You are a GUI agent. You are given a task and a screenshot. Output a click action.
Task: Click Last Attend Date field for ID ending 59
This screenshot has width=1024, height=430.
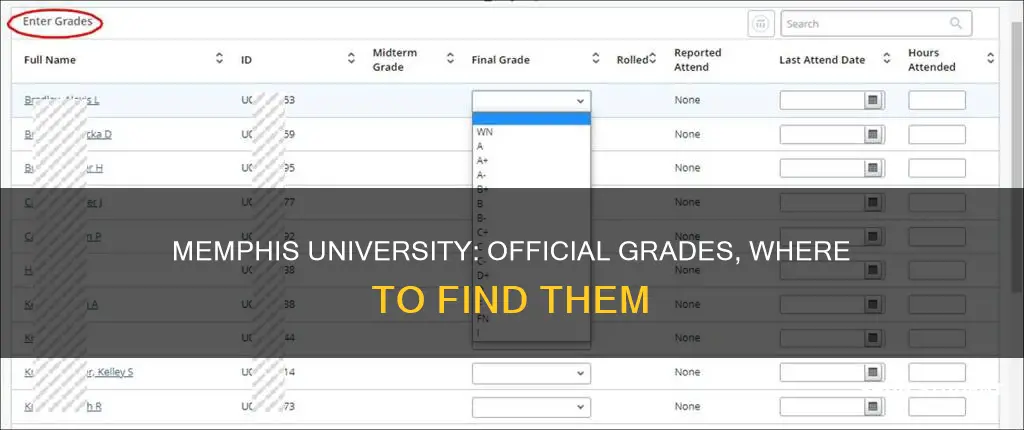823,135
